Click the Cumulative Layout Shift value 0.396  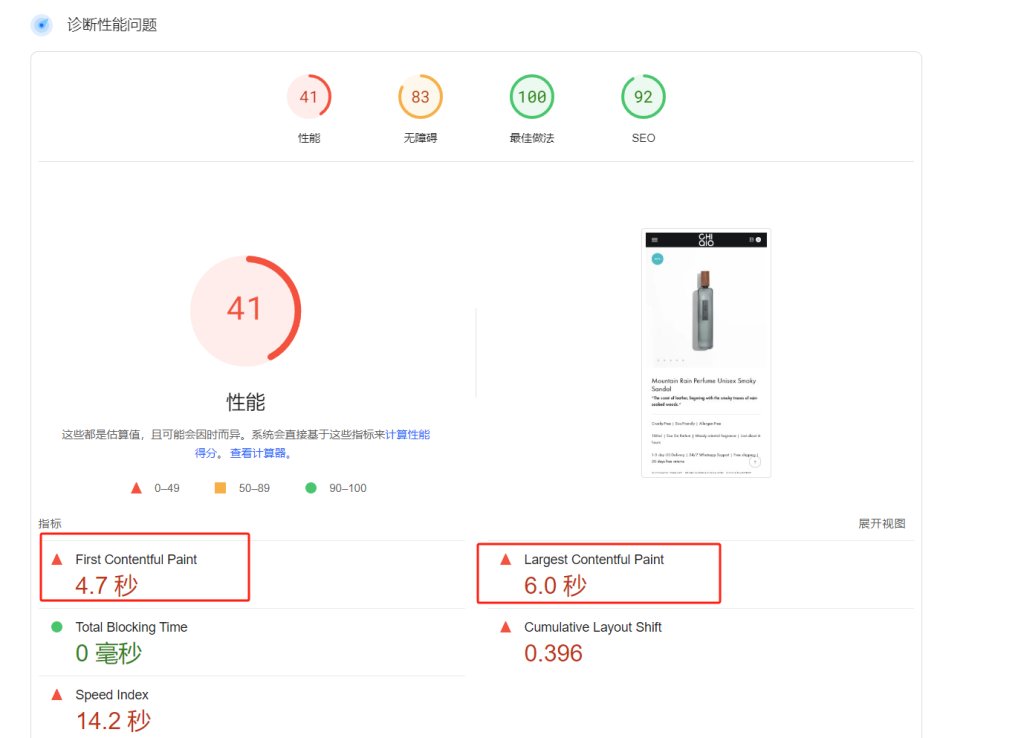(x=553, y=654)
